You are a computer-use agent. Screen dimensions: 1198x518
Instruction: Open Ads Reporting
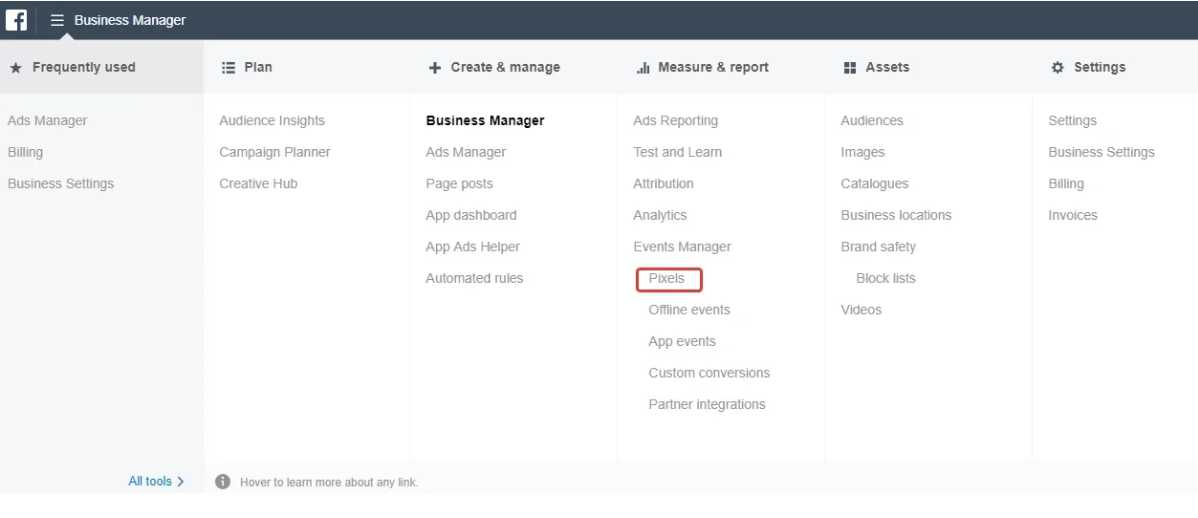coord(675,121)
